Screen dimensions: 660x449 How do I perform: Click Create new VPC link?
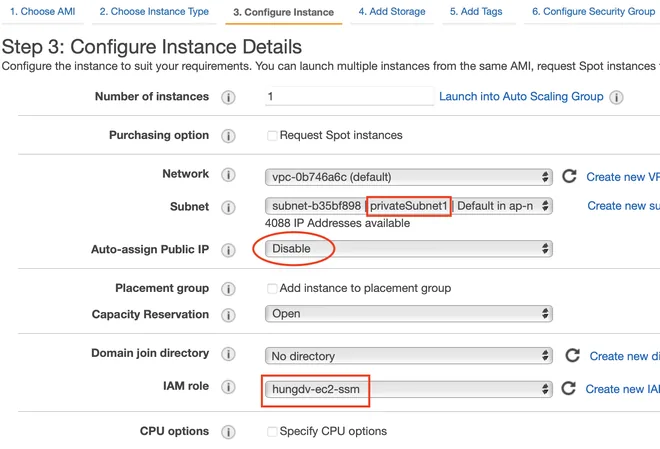point(623,177)
